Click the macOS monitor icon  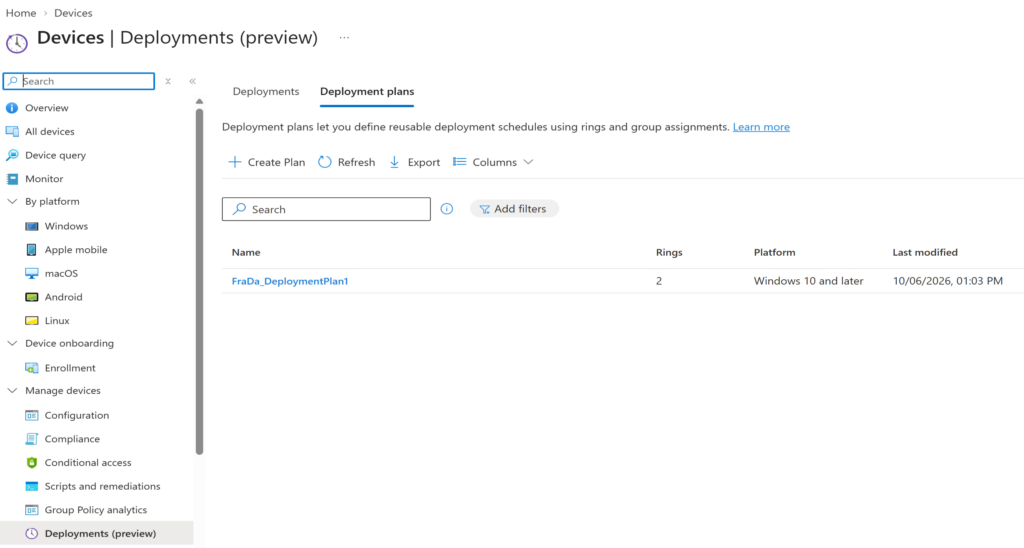tap(31, 273)
